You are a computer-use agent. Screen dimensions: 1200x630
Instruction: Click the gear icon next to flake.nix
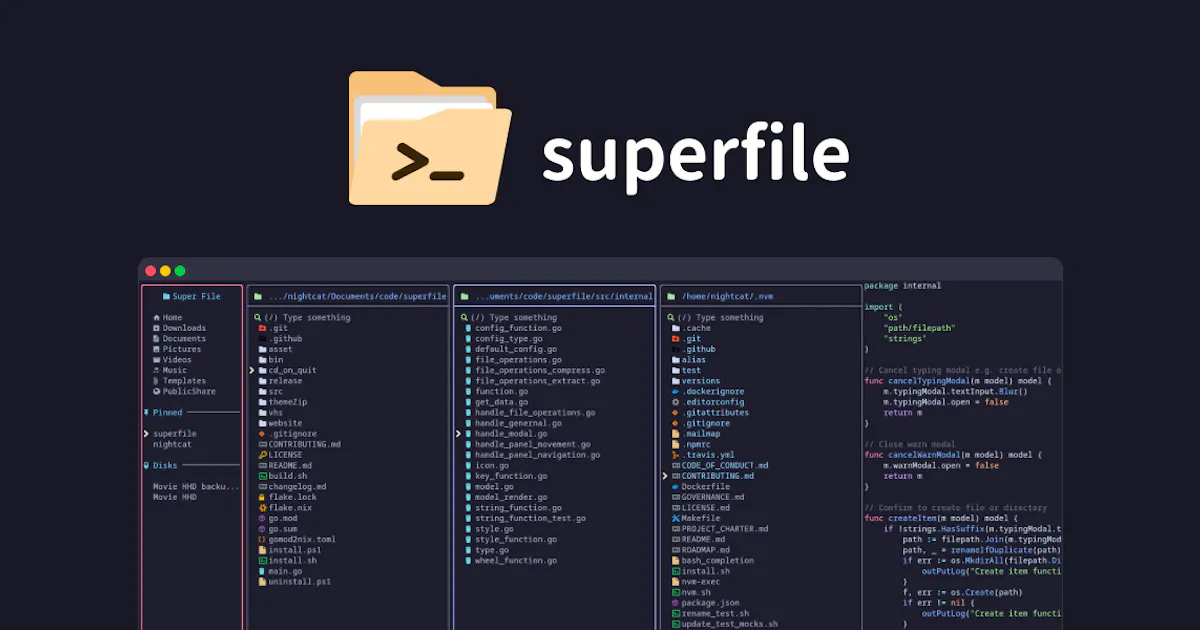(262, 508)
